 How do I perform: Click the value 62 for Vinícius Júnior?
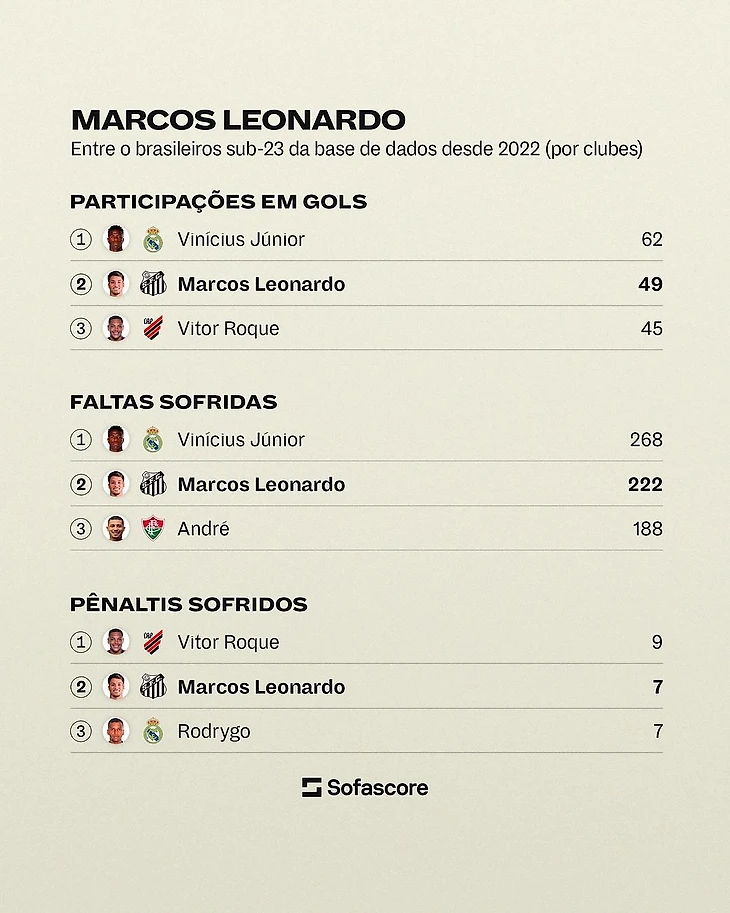click(651, 239)
